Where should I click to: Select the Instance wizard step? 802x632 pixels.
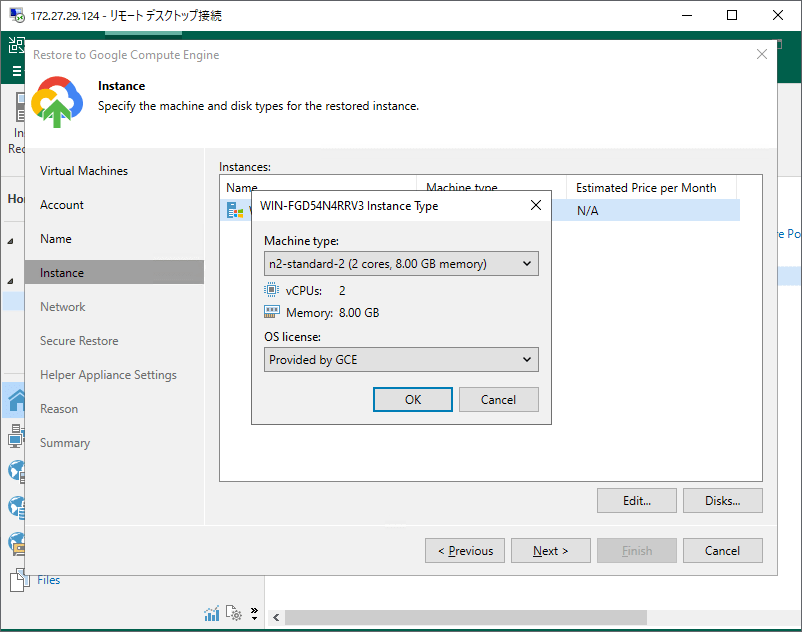pyautogui.click(x=115, y=273)
